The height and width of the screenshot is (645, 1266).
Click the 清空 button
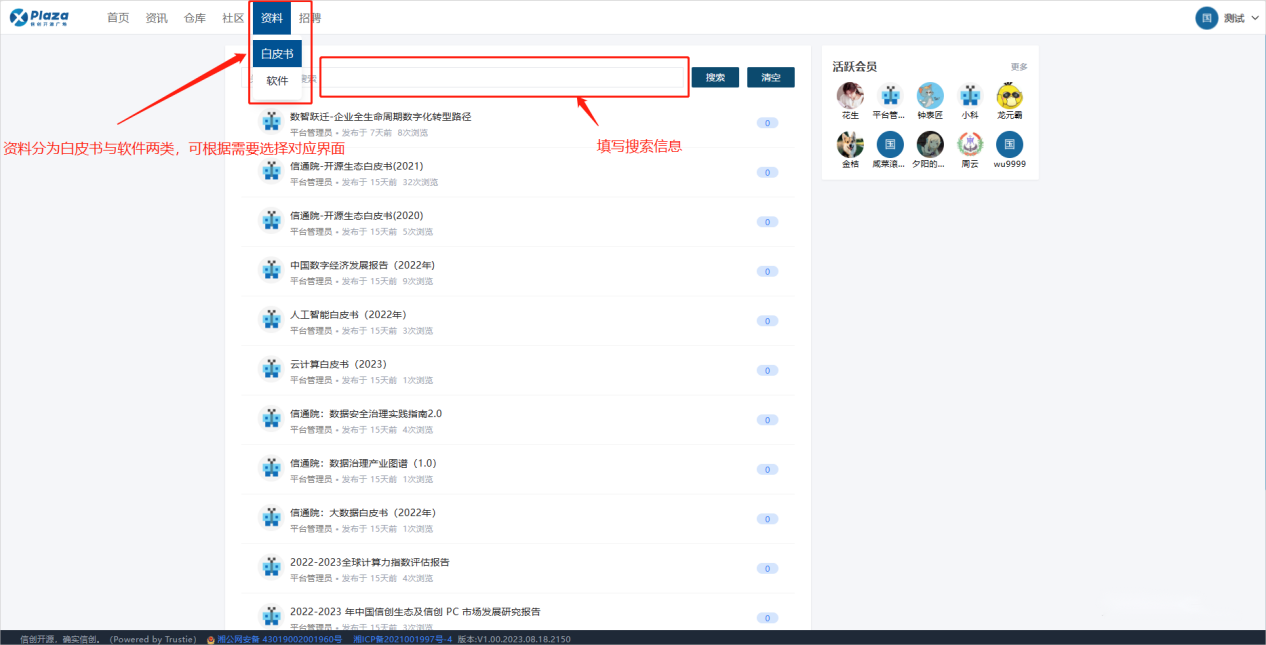770,78
